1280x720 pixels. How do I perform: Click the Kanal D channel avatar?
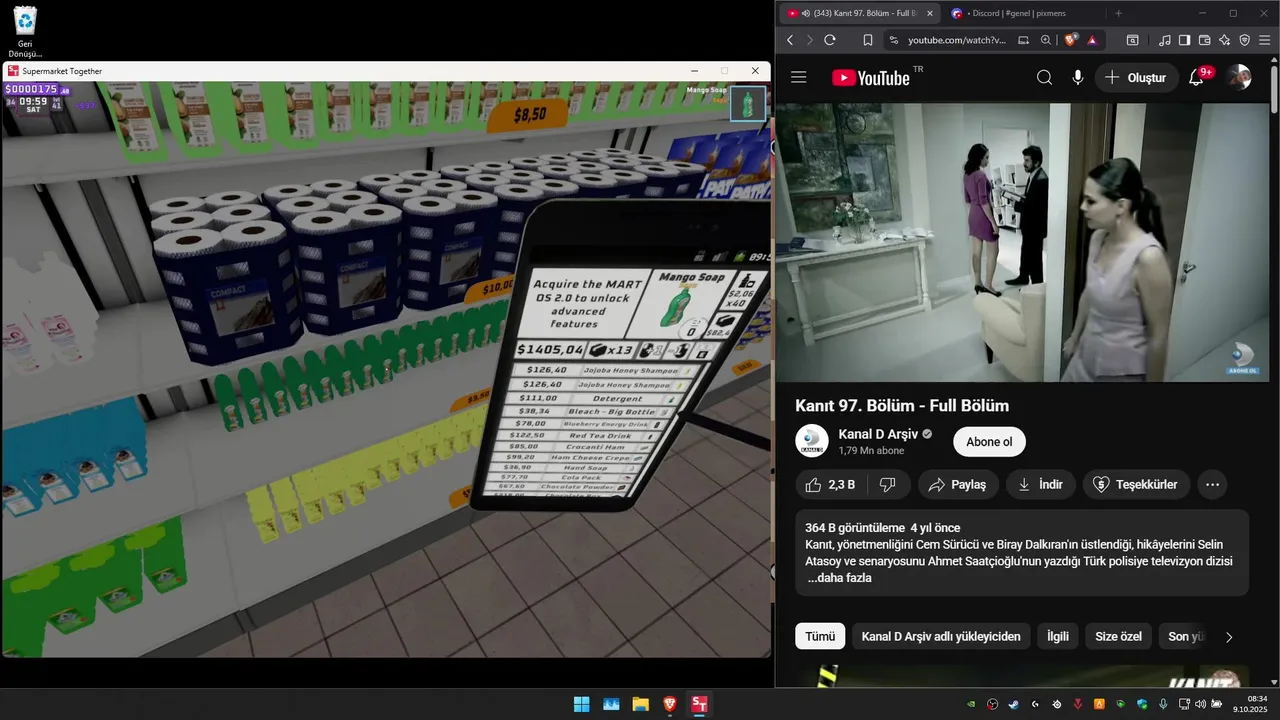812,442
